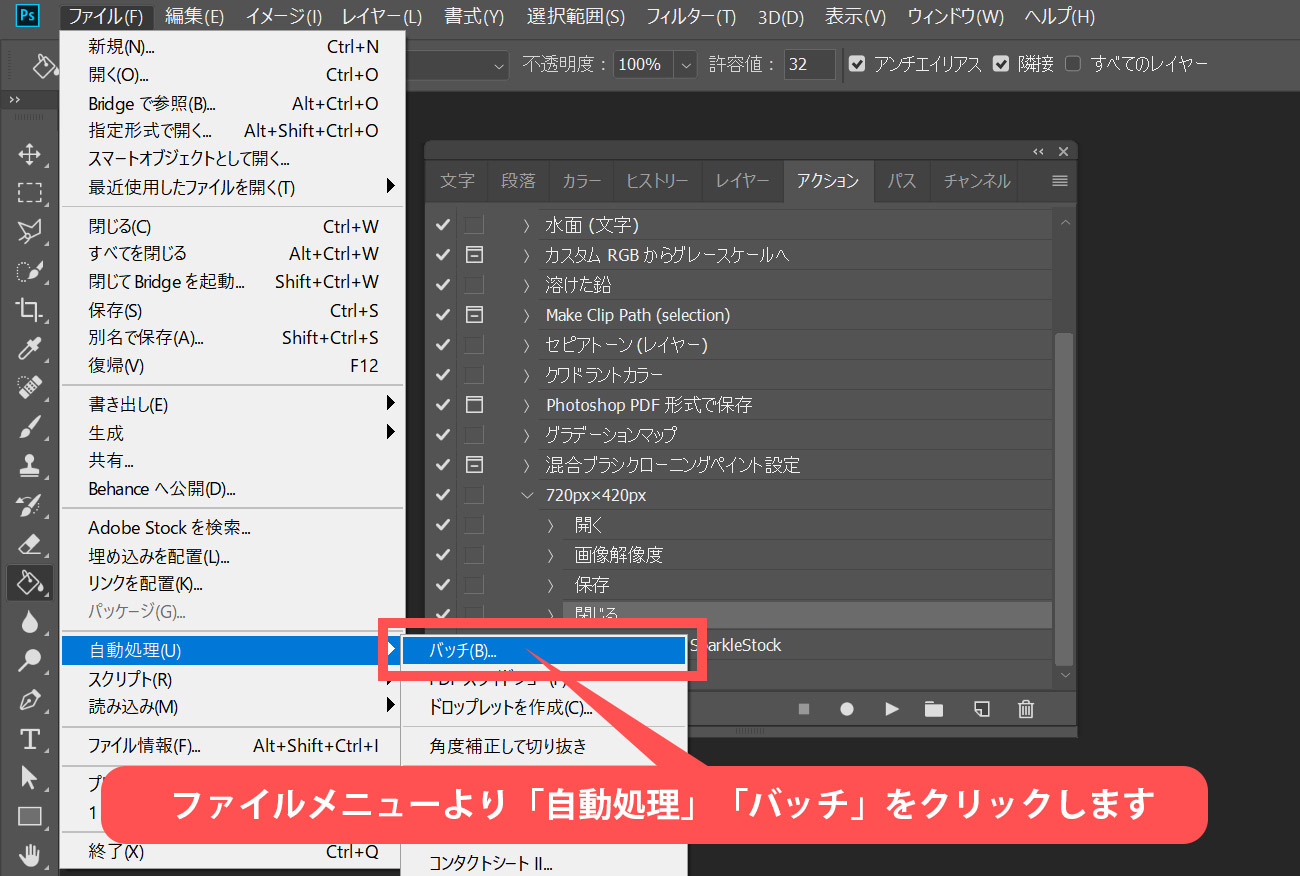Viewport: 1300px width, 876px height.
Task: Expand the セピアトーン (レイヤー) action
Action: [x=526, y=345]
